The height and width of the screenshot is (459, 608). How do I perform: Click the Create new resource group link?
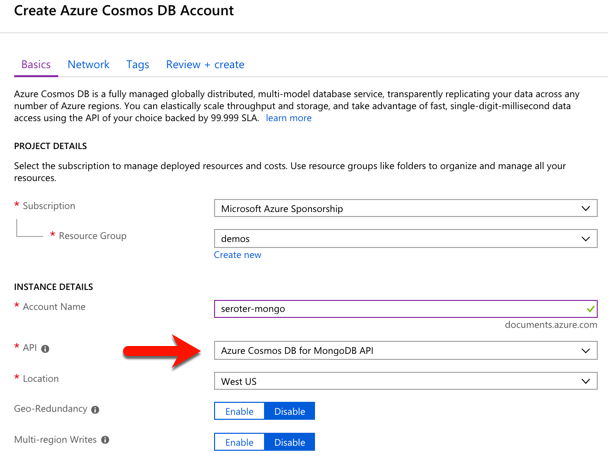237,255
